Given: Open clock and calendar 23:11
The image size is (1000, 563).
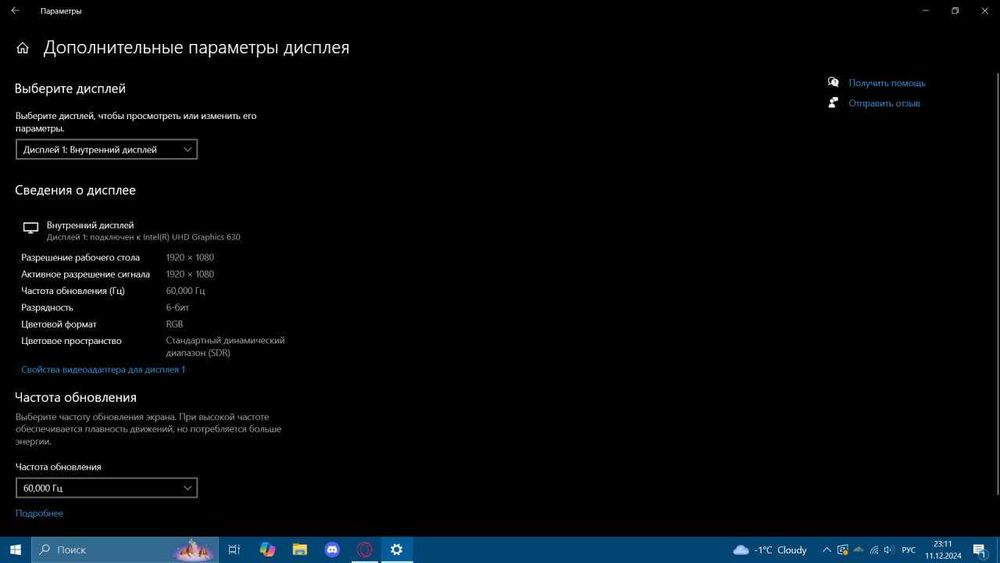Looking at the screenshot, I should (943, 550).
